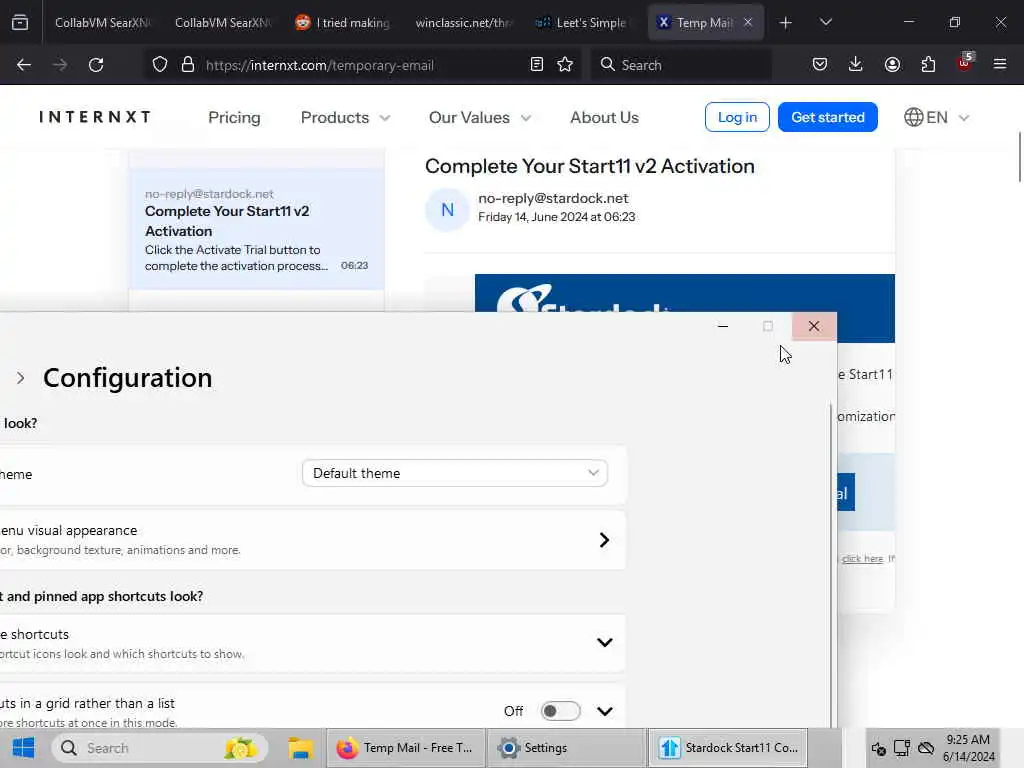Click cloud sync tray icon
This screenshot has width=1024, height=768.
point(926,748)
